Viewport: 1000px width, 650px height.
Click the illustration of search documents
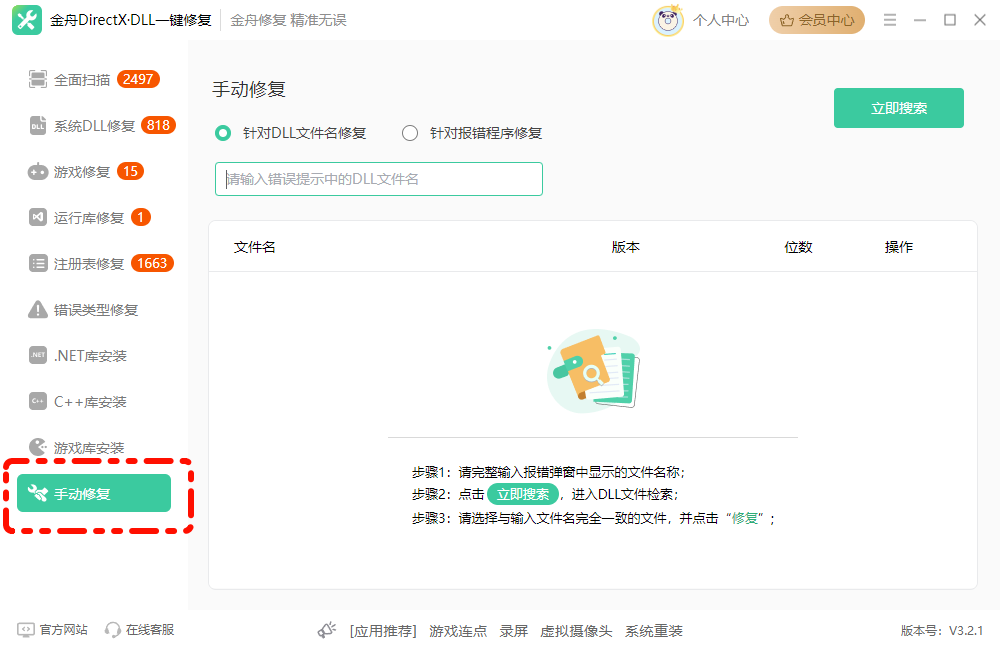coord(593,370)
